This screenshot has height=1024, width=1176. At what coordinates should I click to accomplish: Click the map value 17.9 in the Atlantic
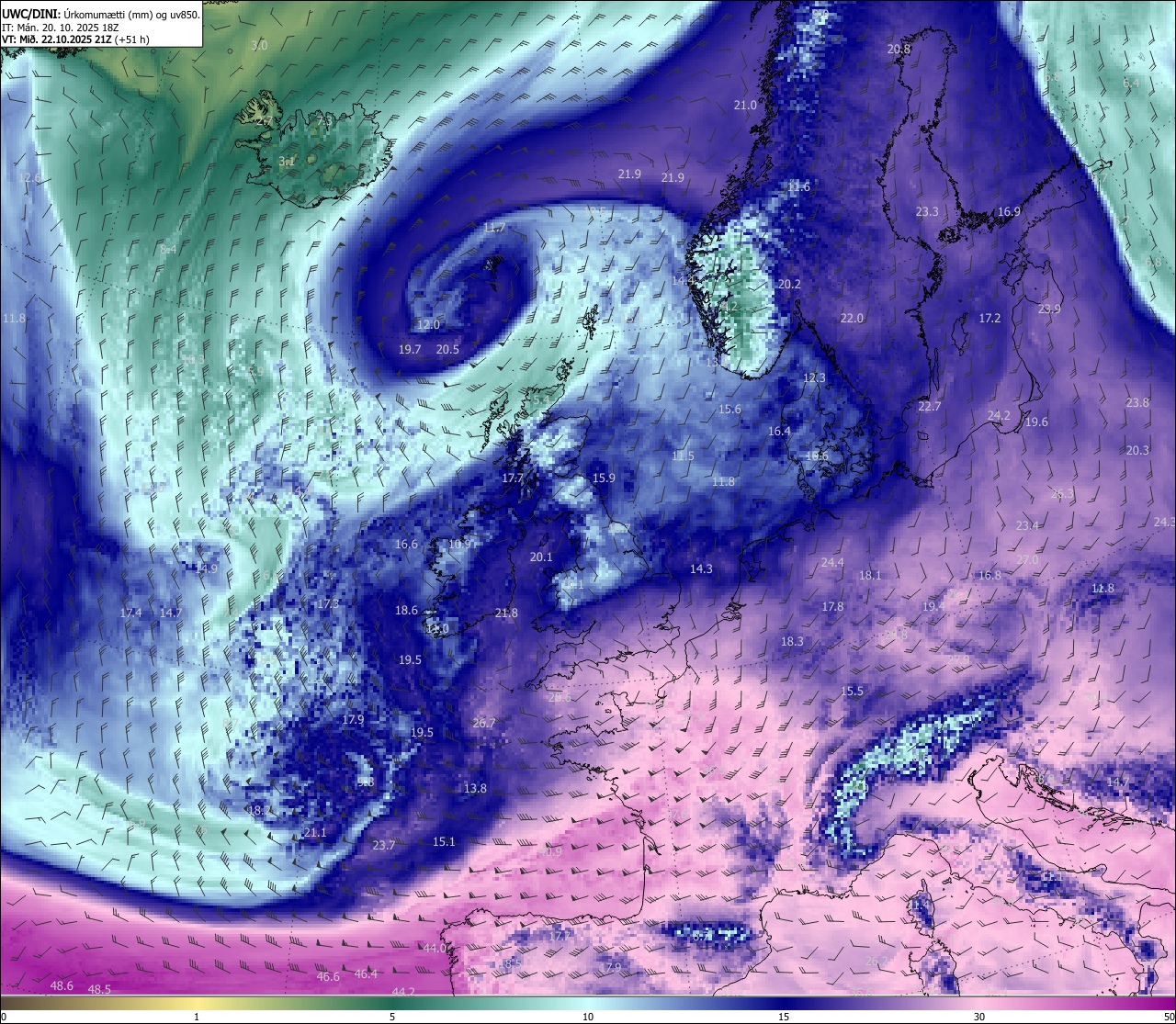click(x=353, y=719)
